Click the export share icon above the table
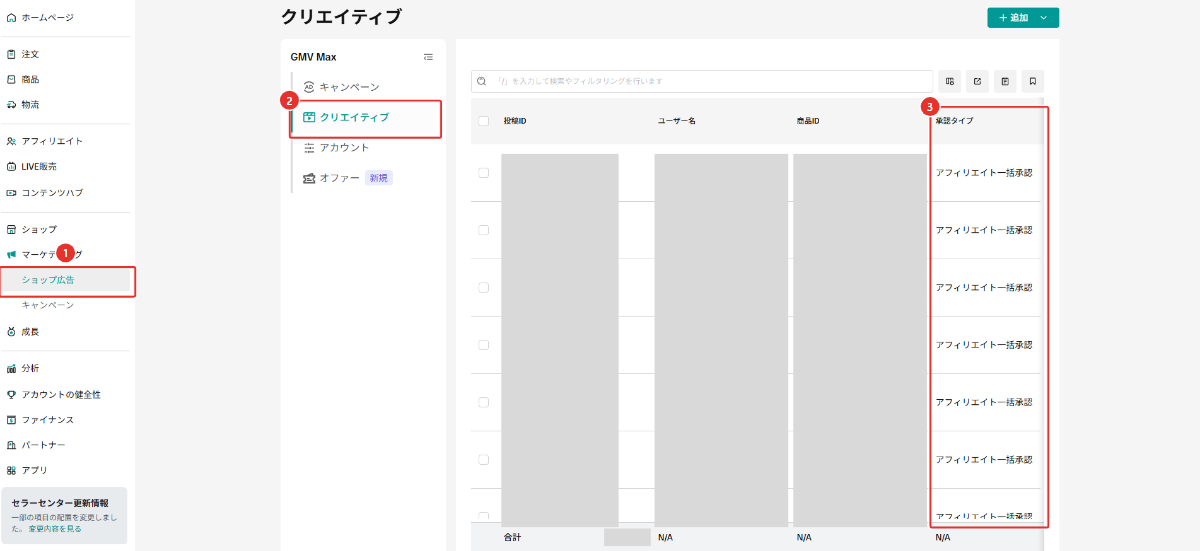 tap(977, 81)
